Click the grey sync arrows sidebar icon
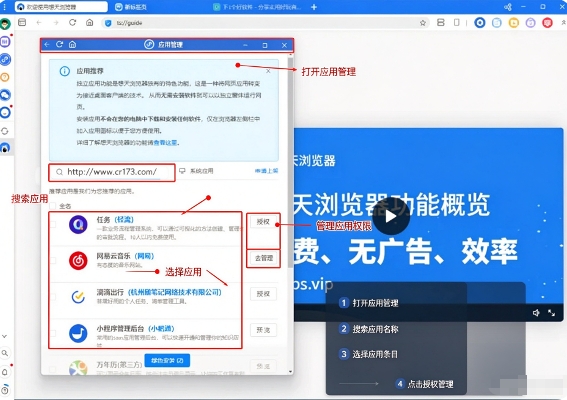 [x=5, y=131]
